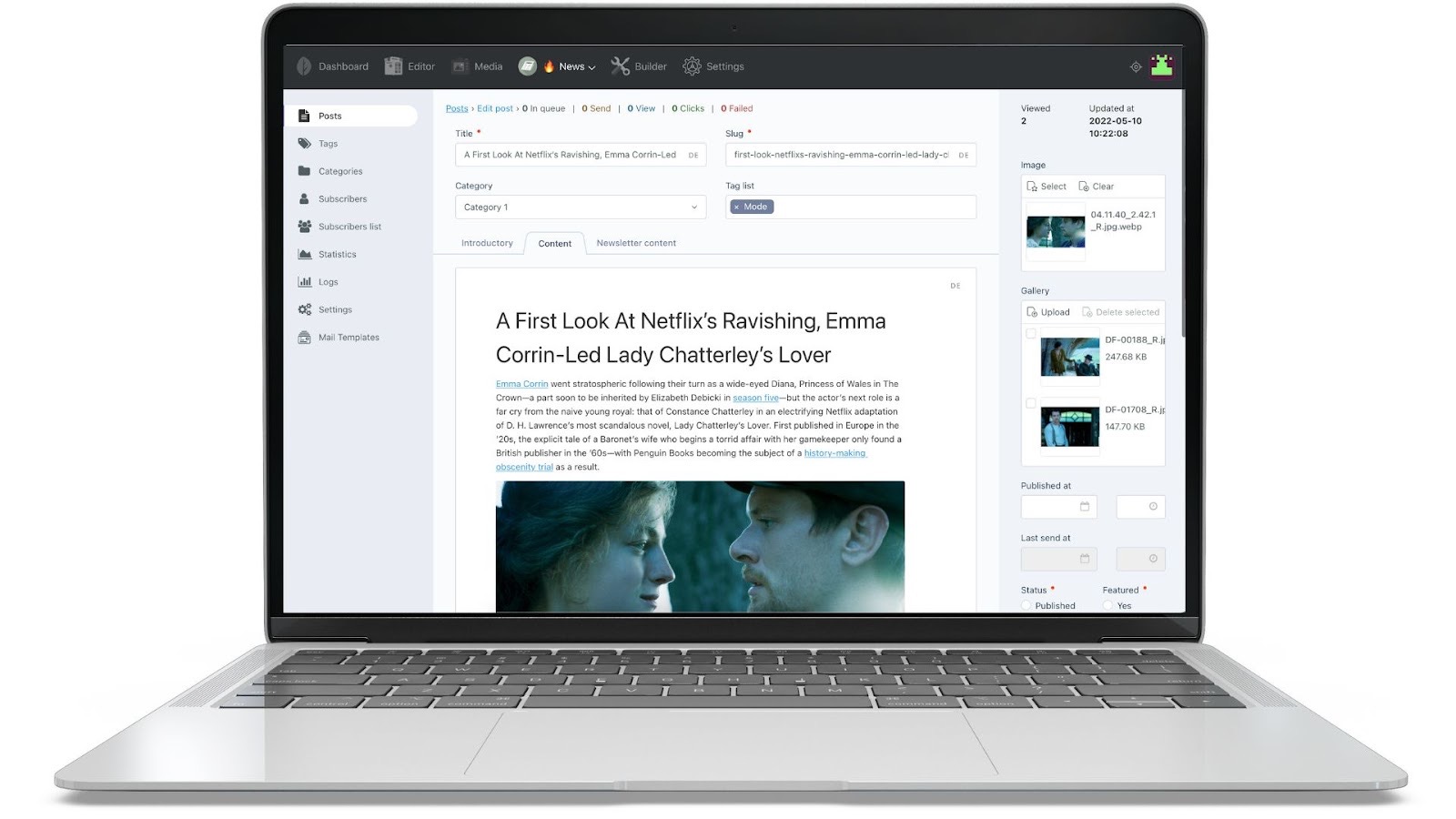The width and height of the screenshot is (1456, 819).
Task: Open the Dashboard leaf icon
Action: (x=304, y=66)
